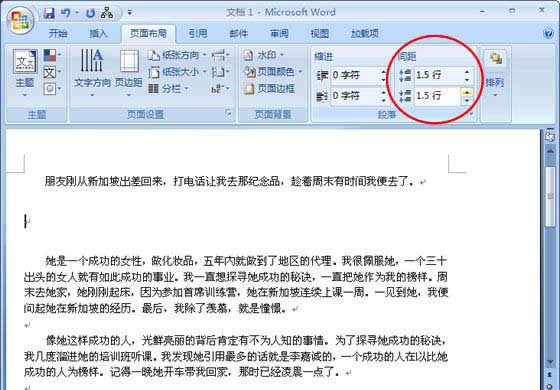Switch to the 审阅 review tab

[x=279, y=34]
